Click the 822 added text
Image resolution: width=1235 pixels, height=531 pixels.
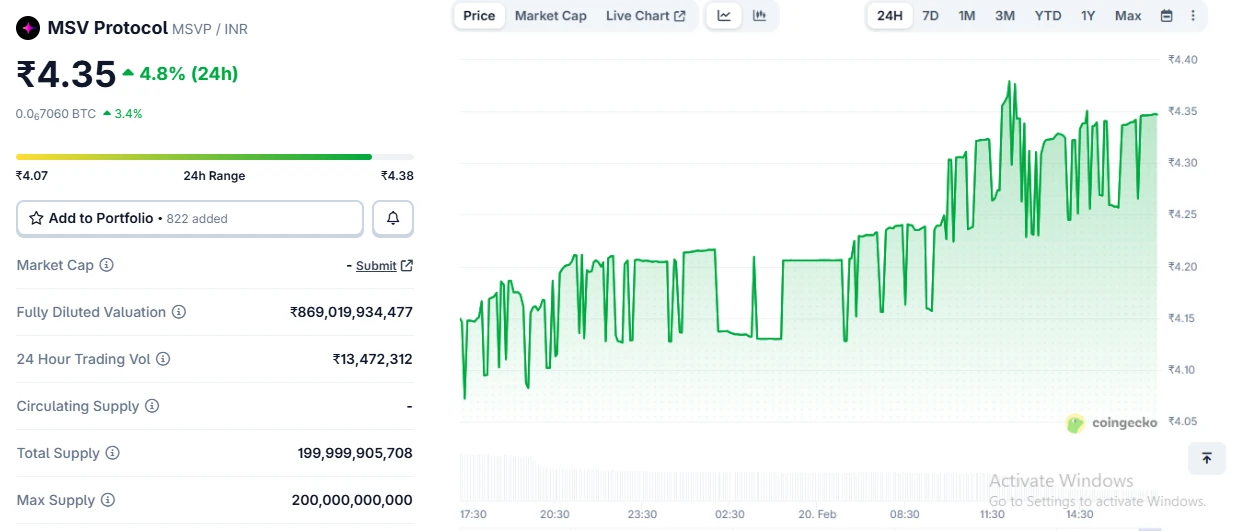[x=197, y=218]
